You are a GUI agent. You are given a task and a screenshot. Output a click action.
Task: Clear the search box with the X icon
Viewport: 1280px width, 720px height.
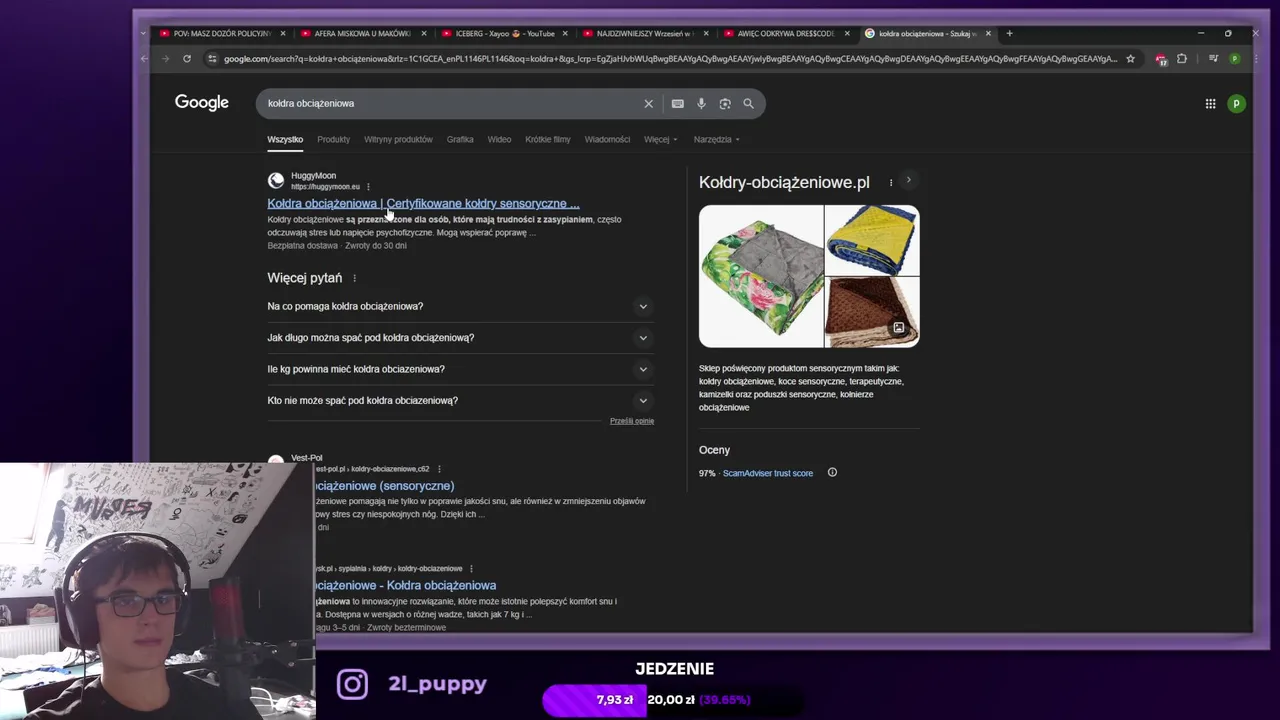(x=648, y=103)
